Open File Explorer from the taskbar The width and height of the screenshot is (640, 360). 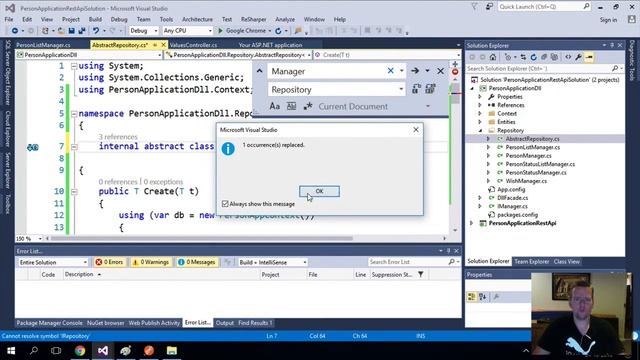pos(172,351)
